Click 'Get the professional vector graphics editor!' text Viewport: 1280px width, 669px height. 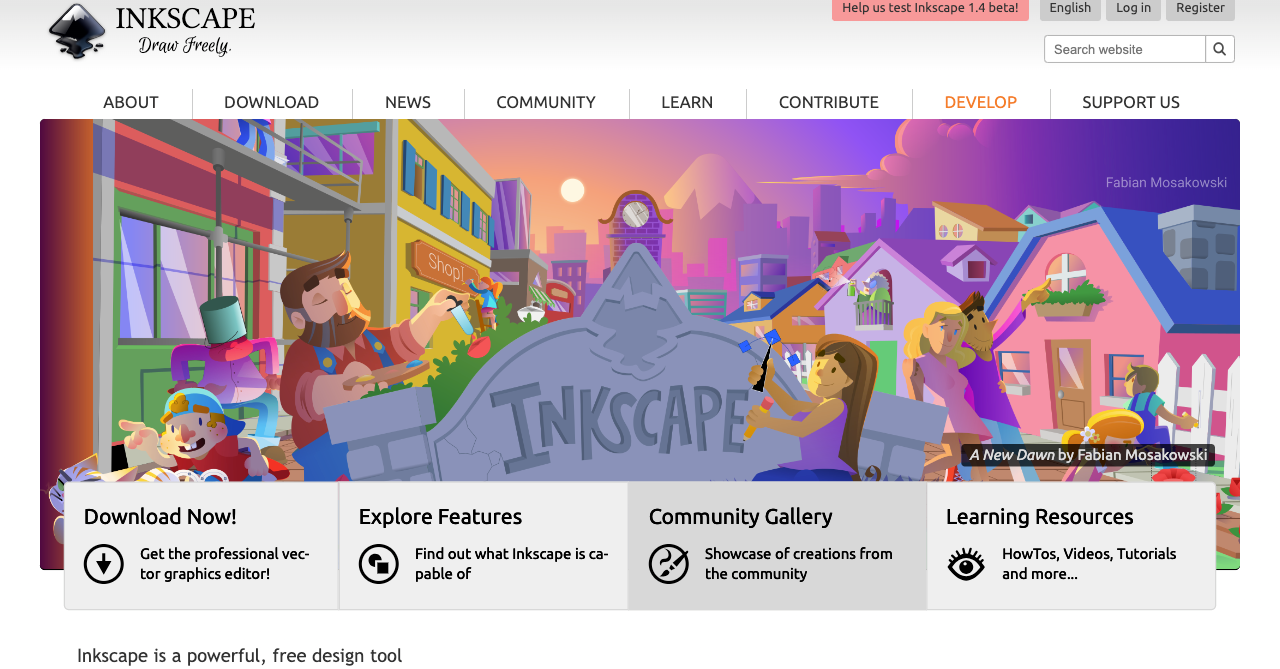click(225, 564)
